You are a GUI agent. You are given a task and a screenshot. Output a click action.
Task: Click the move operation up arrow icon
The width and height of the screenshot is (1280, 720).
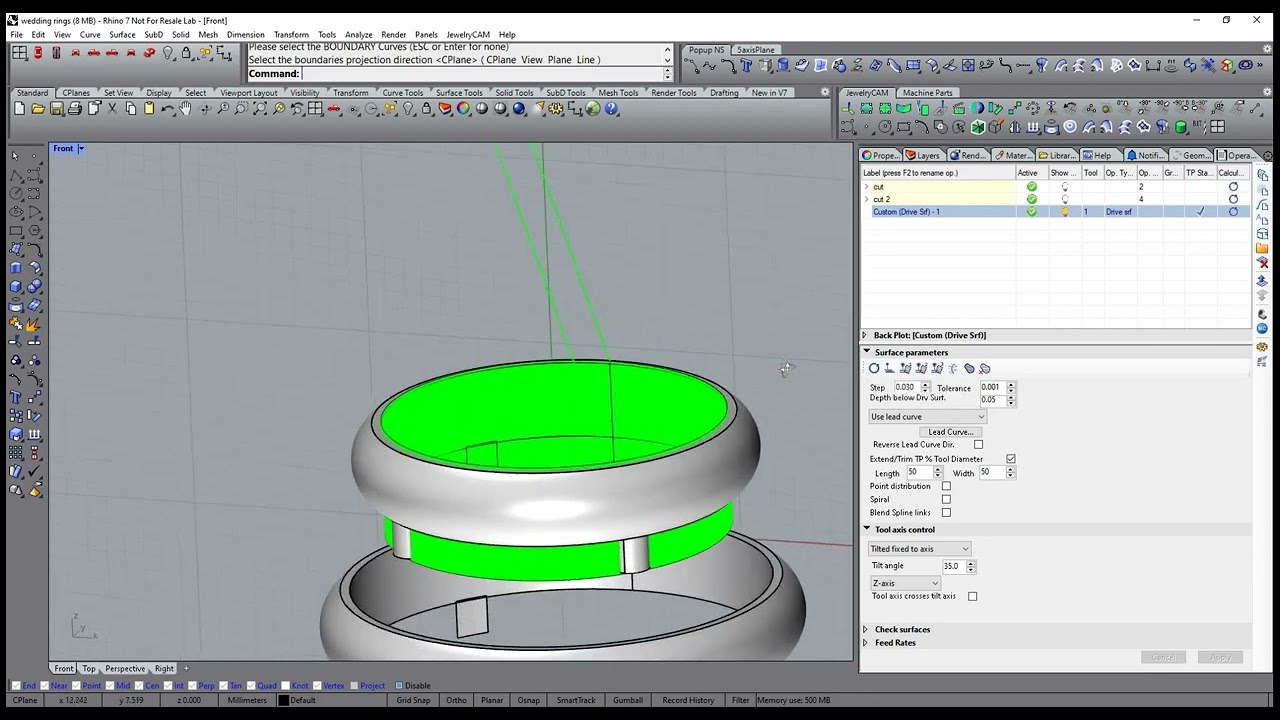click(1262, 280)
